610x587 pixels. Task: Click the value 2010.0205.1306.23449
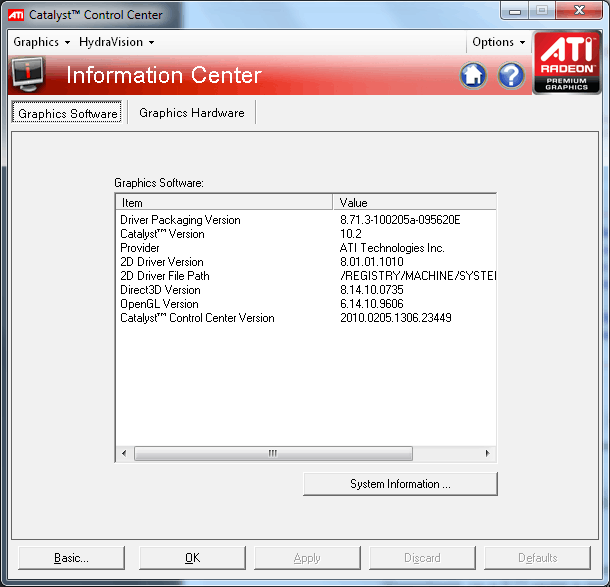click(x=396, y=318)
